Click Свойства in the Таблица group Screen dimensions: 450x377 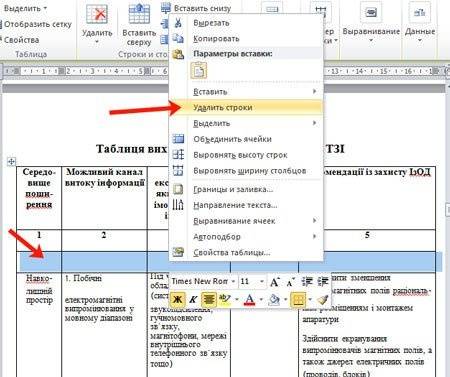pos(20,40)
